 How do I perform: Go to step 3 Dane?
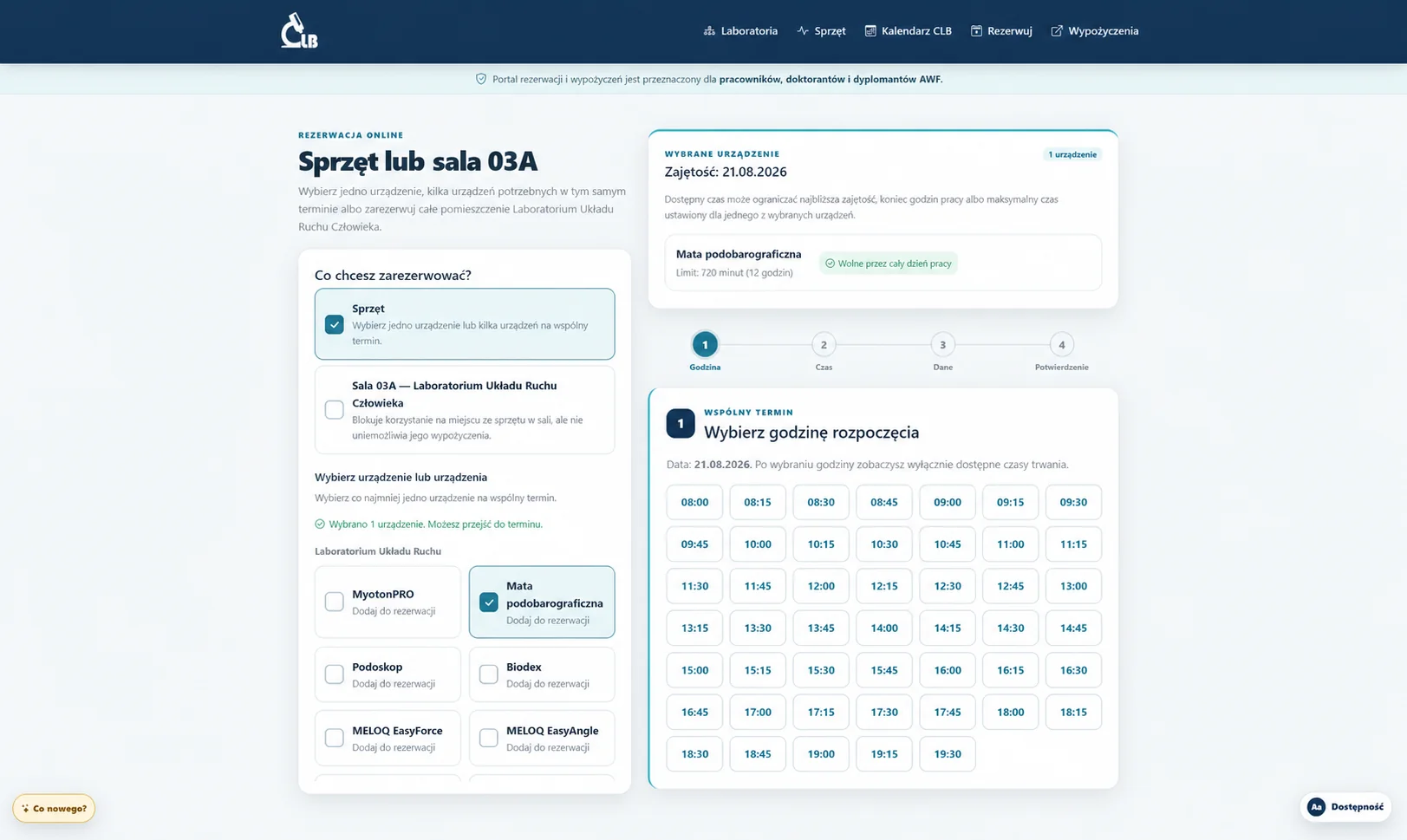943,345
